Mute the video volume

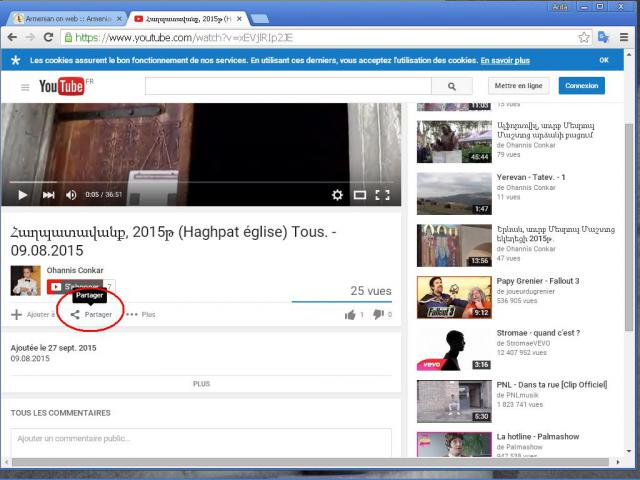tap(71, 195)
